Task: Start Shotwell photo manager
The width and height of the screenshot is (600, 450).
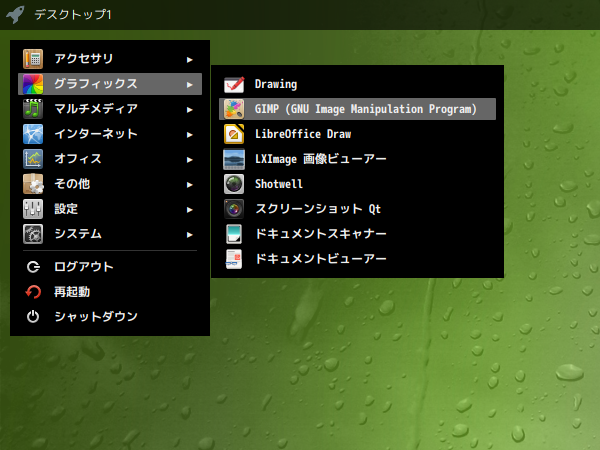Action: pos(357,184)
